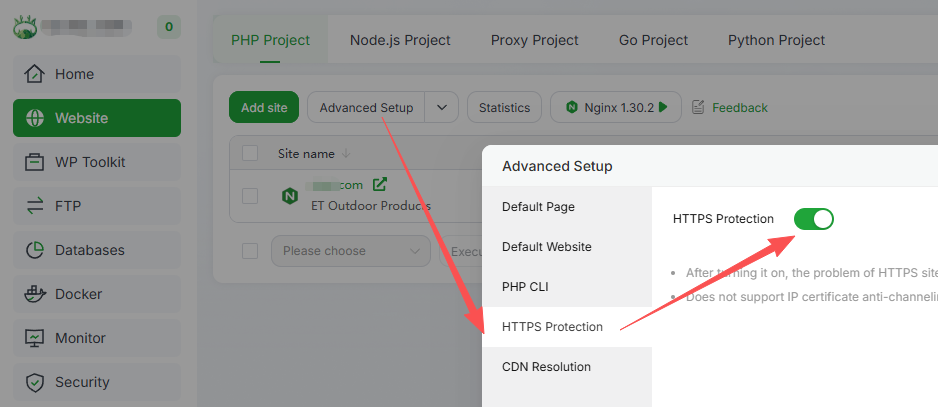The image size is (938, 407).
Task: Click the Advanced Setup button
Action: click(366, 107)
